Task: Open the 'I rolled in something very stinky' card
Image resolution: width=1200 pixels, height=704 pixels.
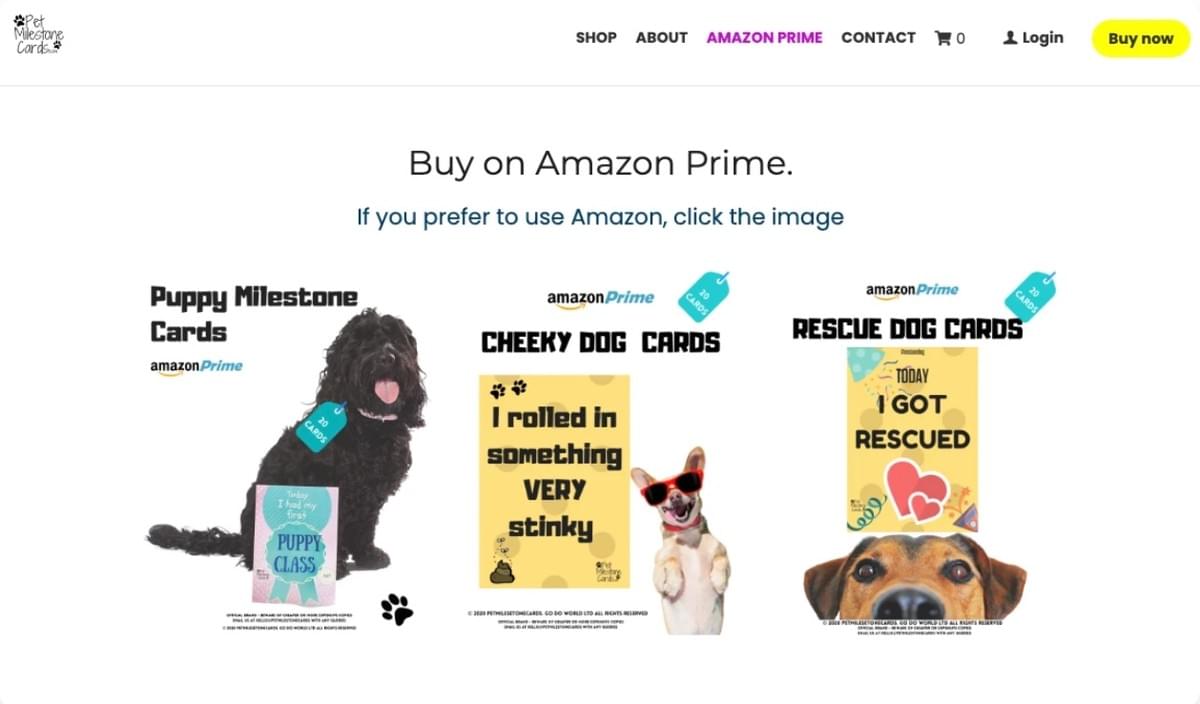Action: [555, 482]
